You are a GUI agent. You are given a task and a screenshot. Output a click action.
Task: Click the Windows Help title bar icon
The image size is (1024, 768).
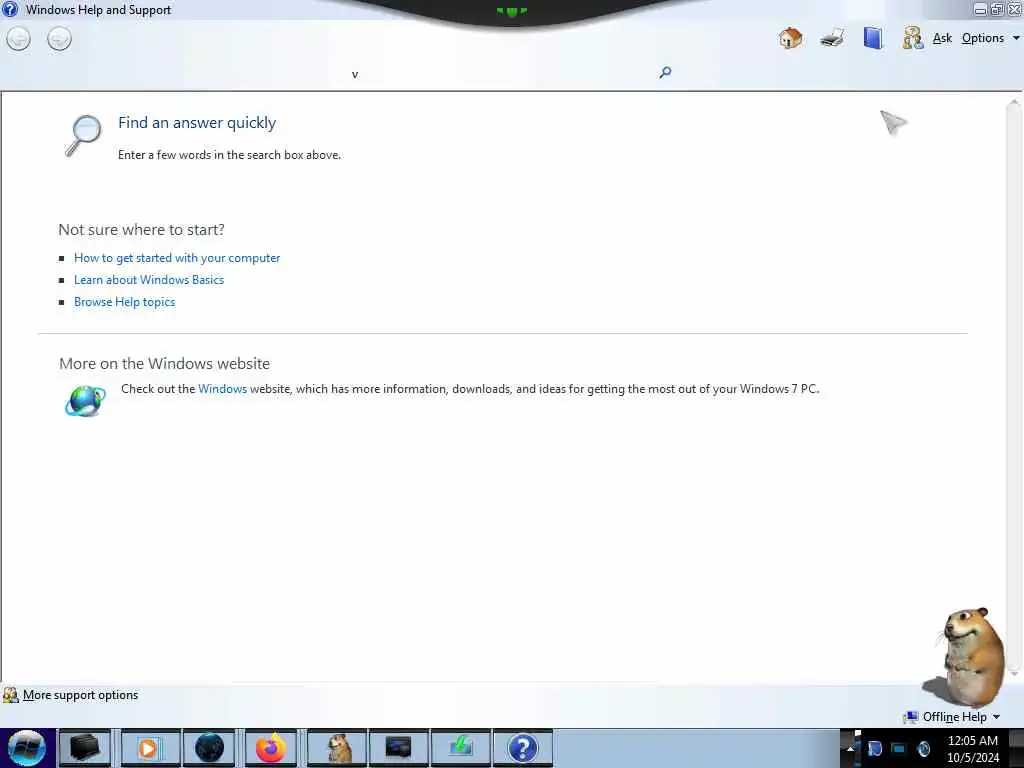[10, 9]
